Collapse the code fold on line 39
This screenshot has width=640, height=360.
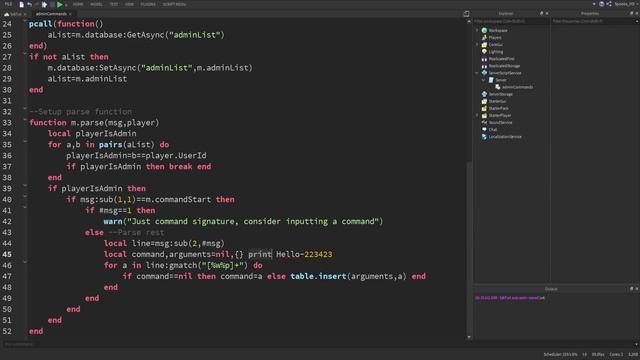(x=25, y=185)
